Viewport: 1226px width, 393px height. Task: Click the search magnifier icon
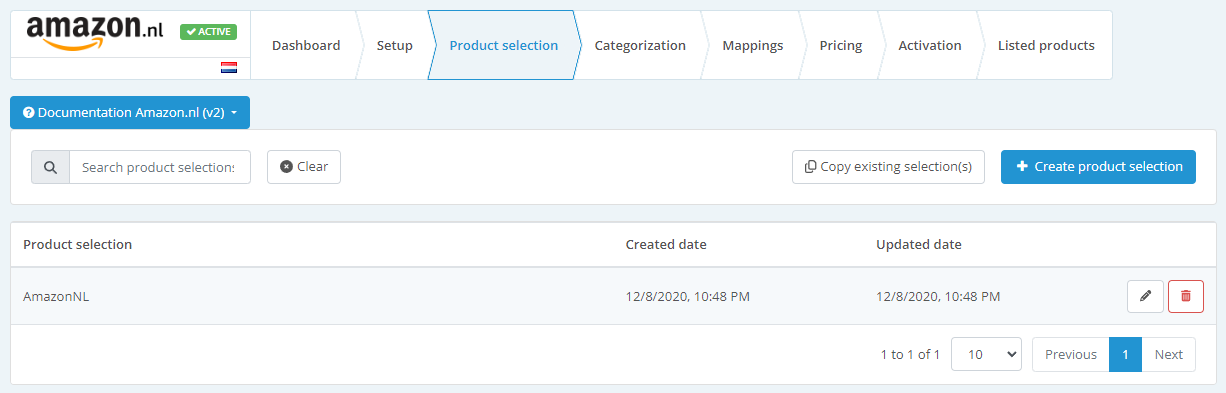click(x=51, y=167)
